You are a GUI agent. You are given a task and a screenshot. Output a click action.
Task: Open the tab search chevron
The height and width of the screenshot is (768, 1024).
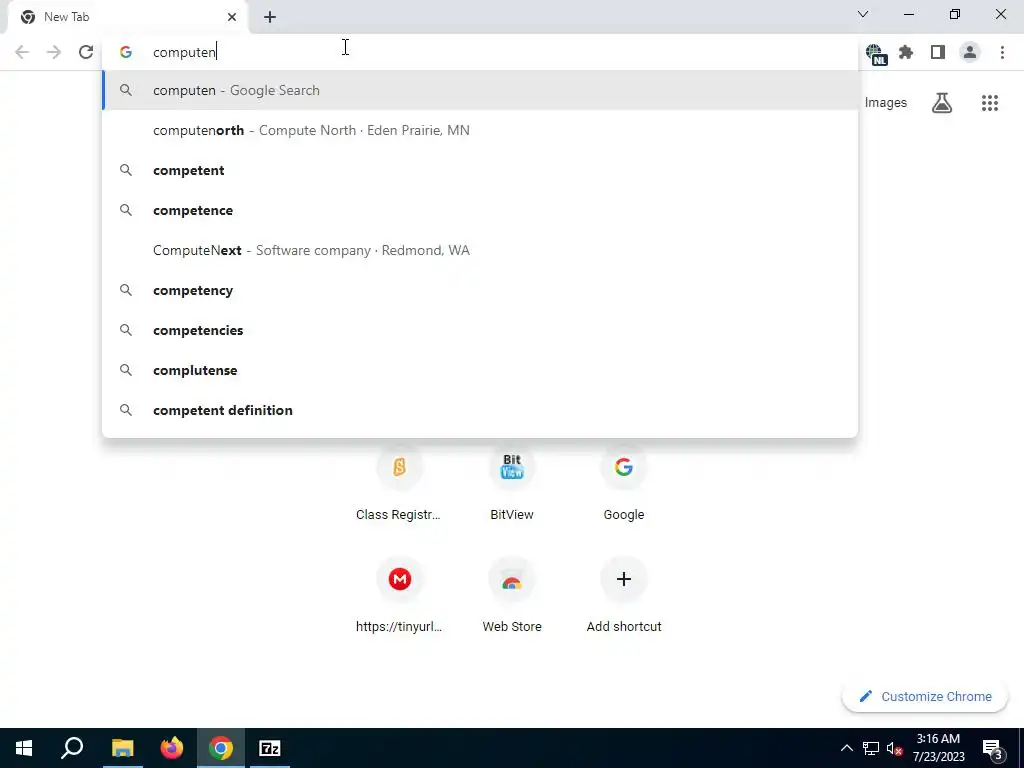[863, 14]
